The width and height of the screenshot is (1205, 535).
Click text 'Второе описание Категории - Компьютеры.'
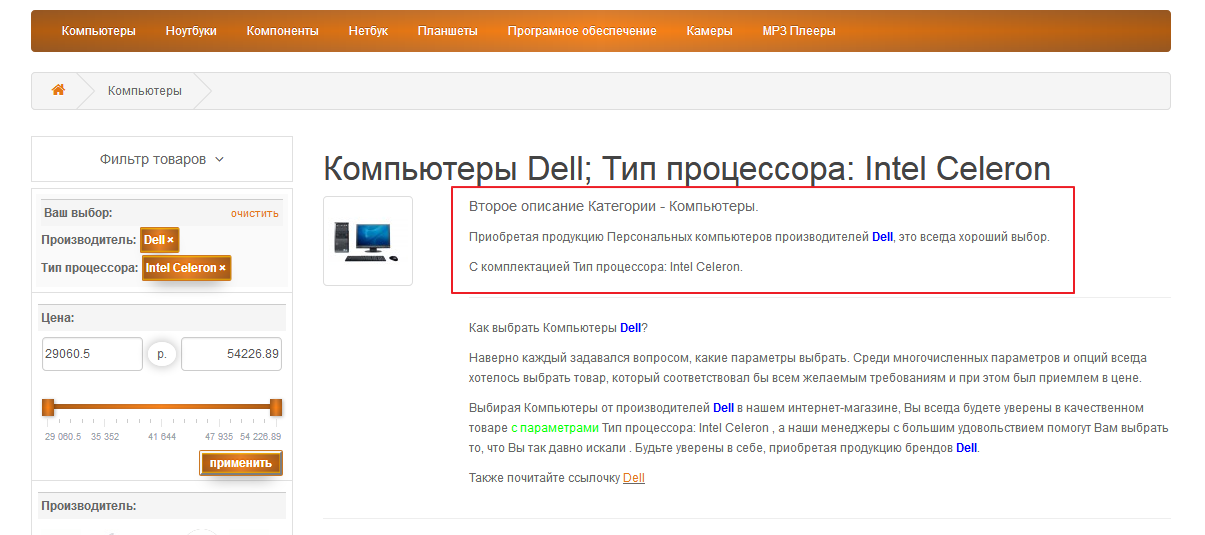tap(614, 207)
